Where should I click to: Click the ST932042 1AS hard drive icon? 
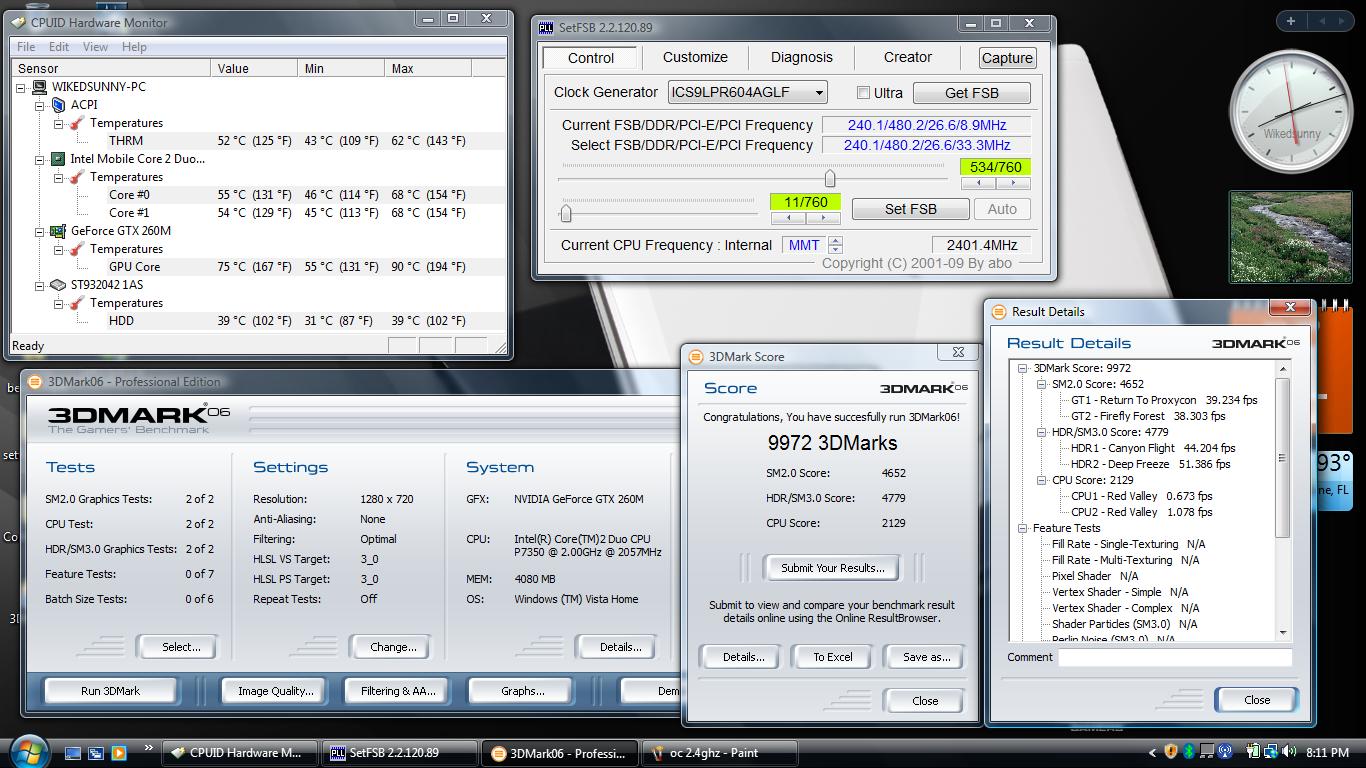pyautogui.click(x=58, y=285)
